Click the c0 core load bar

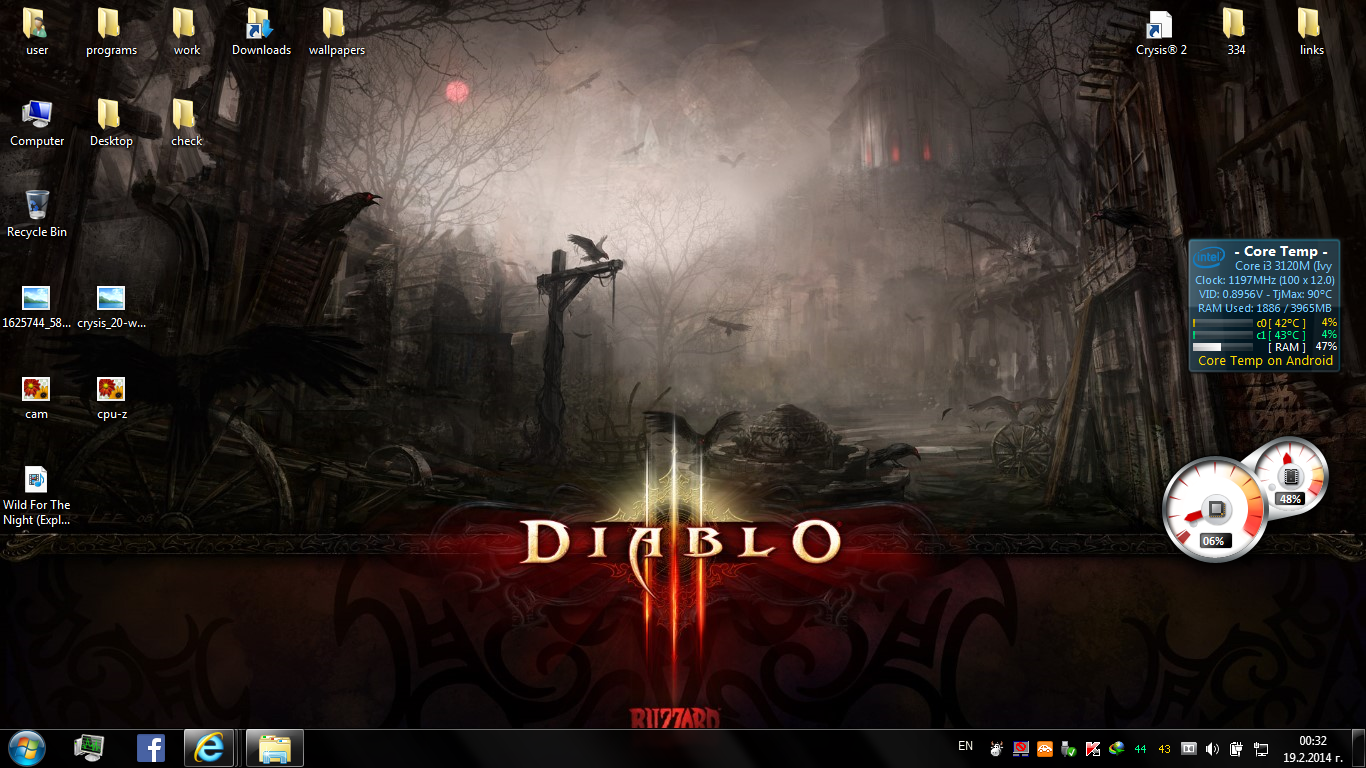point(1223,323)
